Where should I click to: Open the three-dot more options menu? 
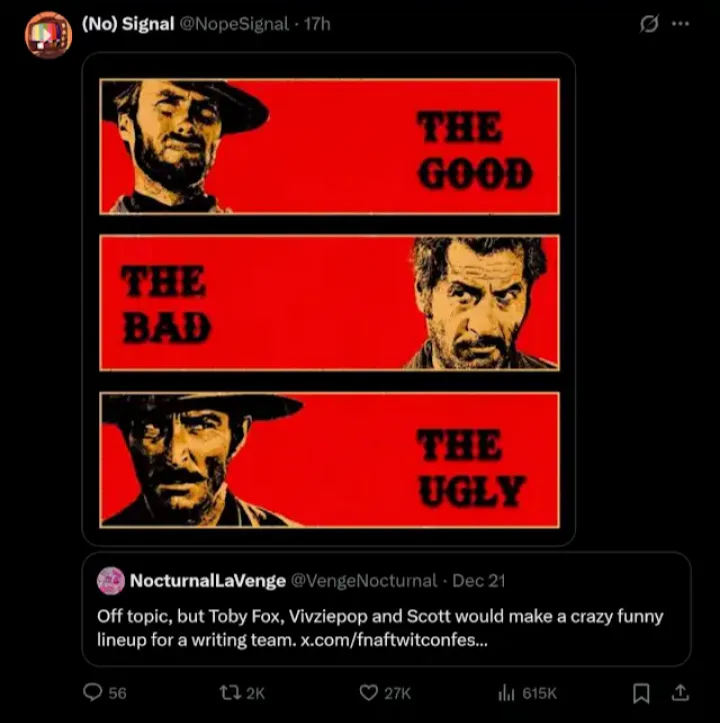681,25
